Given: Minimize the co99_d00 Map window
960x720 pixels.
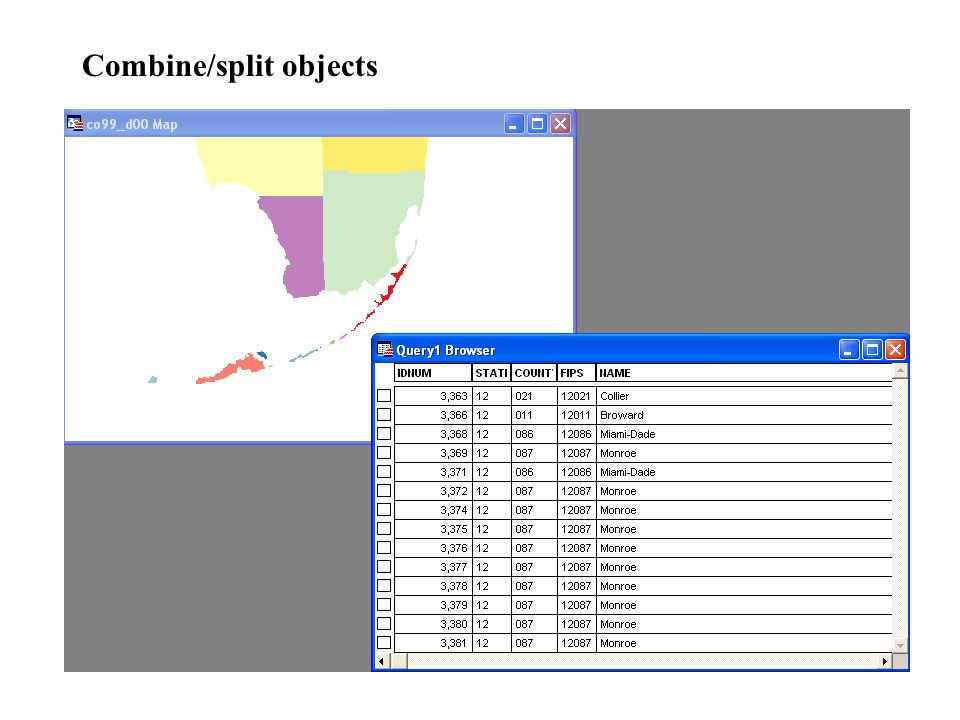Looking at the screenshot, I should (514, 124).
